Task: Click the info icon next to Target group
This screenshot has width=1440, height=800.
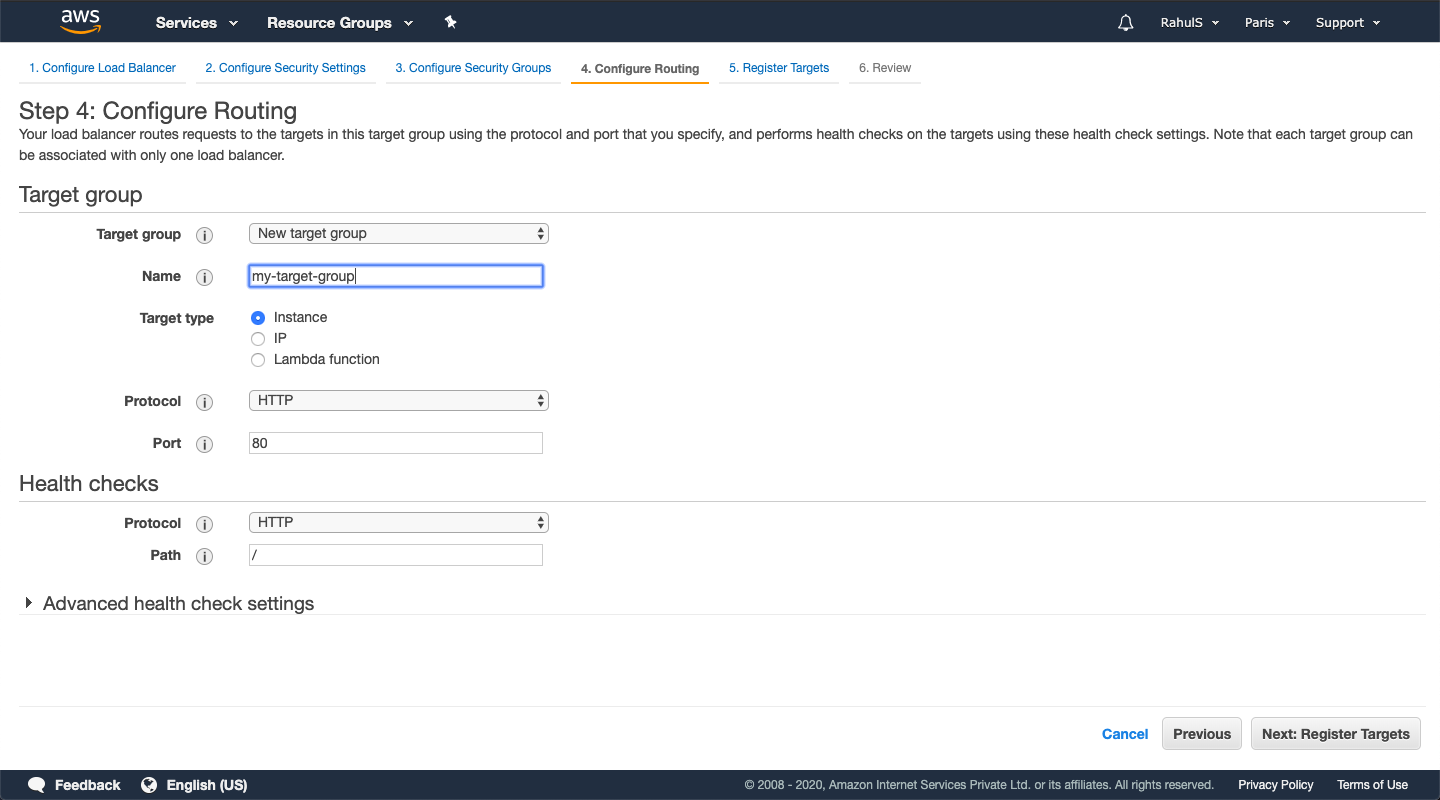Action: [204, 235]
